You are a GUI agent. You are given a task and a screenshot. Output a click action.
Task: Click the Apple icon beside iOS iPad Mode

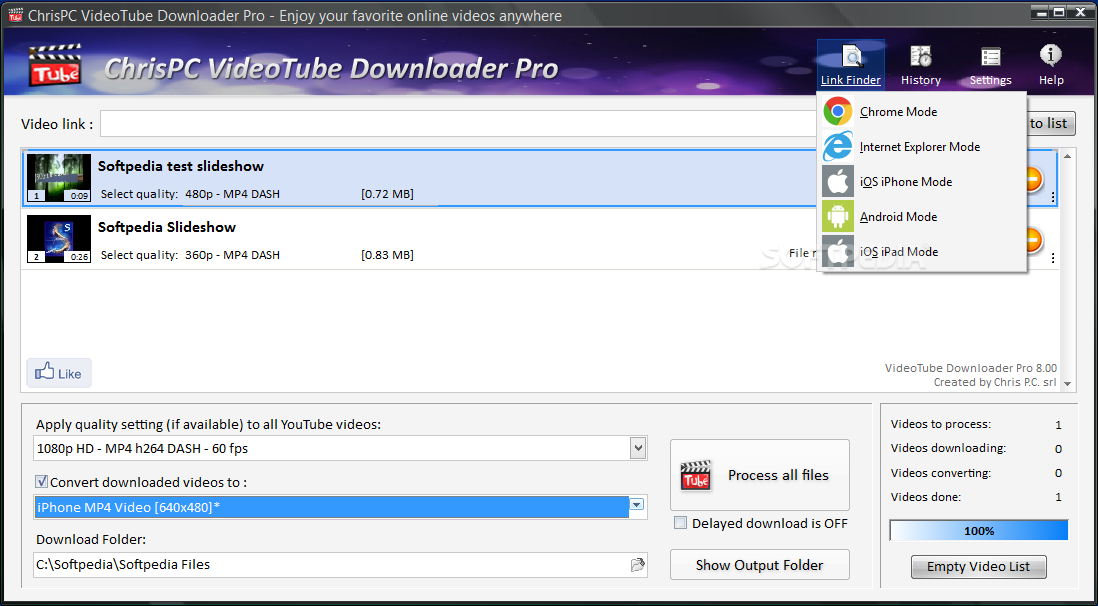[x=838, y=252]
